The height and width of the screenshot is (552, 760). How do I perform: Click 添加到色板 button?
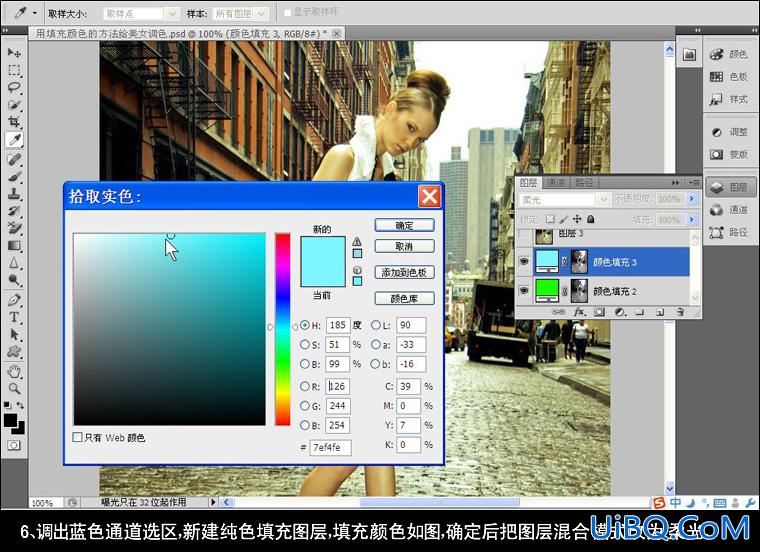[404, 272]
